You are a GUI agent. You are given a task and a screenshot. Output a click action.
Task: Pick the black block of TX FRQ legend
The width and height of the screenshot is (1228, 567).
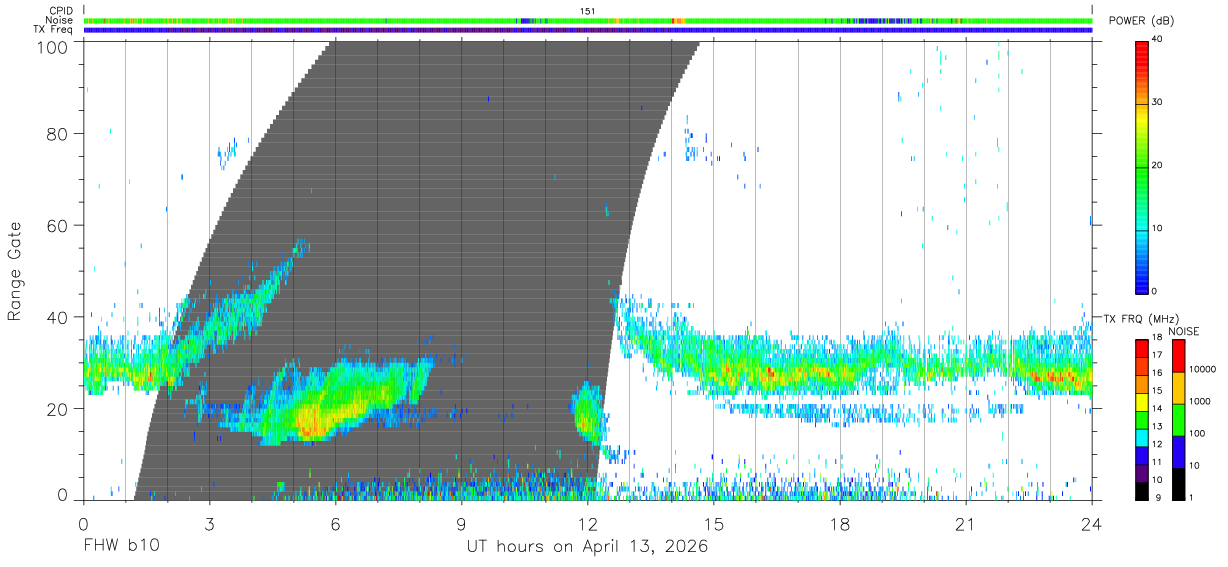pyautogui.click(x=1140, y=490)
